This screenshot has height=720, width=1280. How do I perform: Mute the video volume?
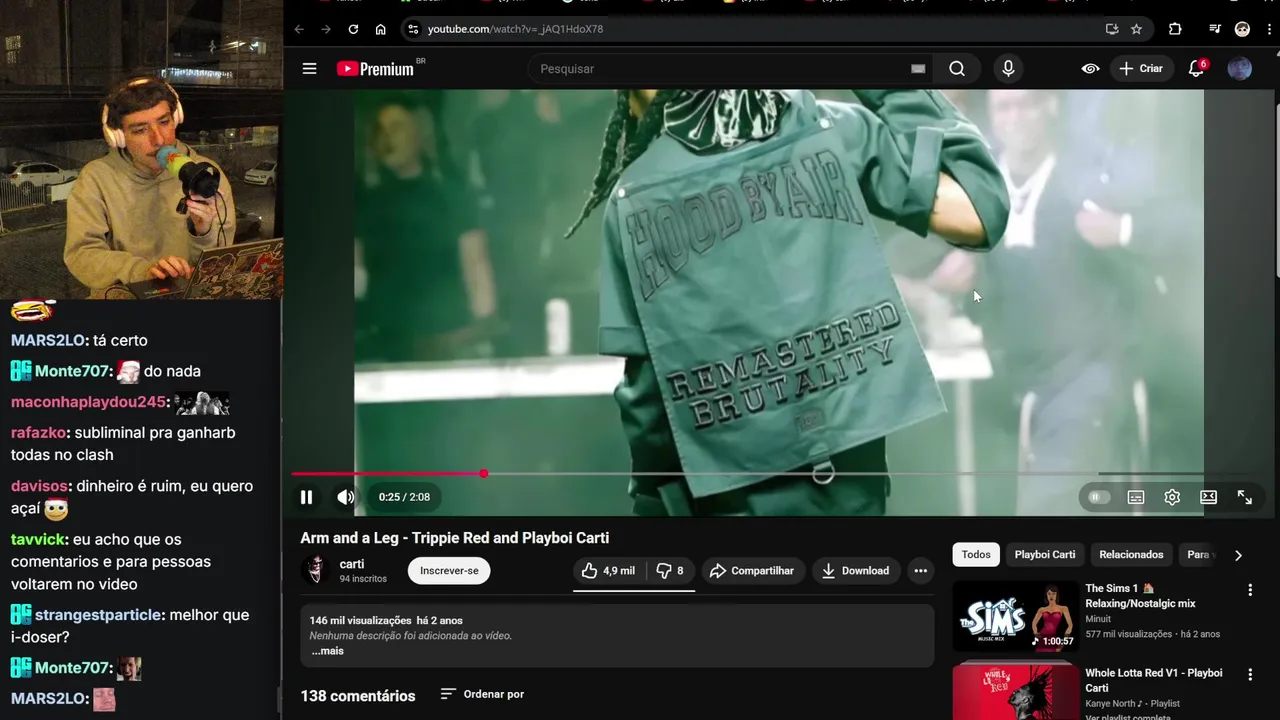[x=346, y=497]
